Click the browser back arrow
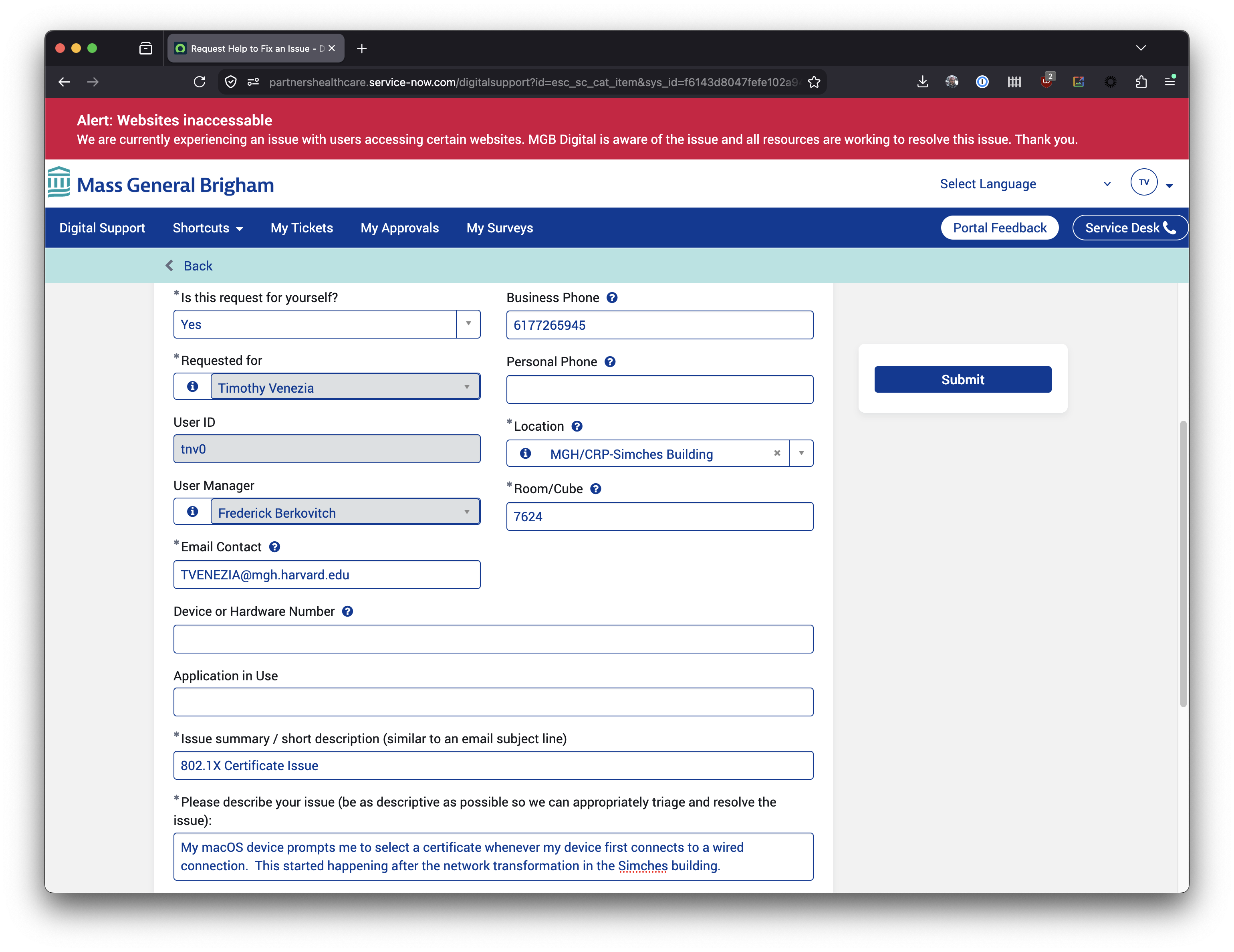This screenshot has height=952, width=1234. 64,82
